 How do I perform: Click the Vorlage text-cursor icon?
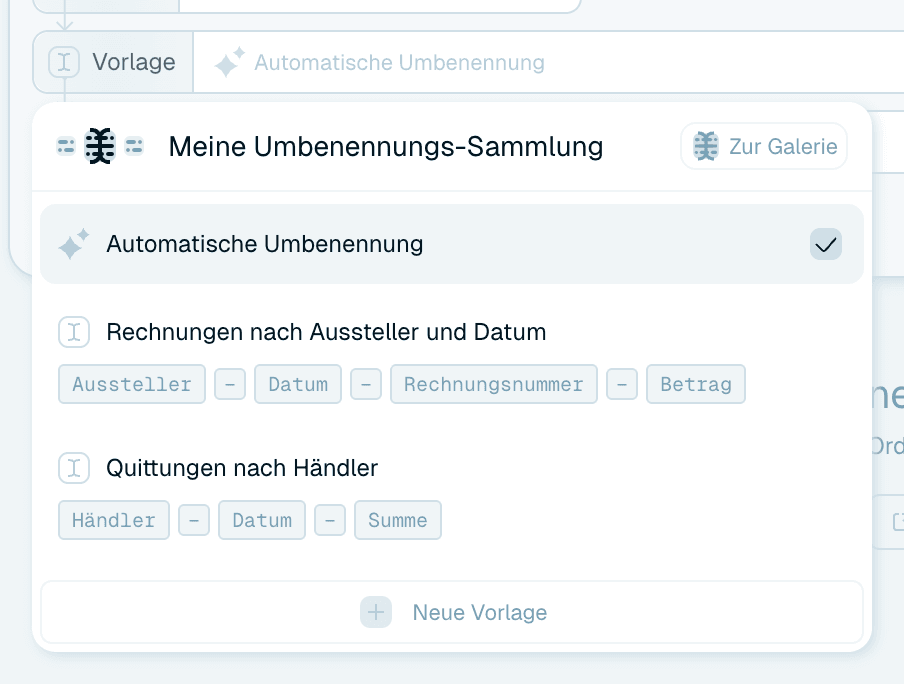coord(64,62)
